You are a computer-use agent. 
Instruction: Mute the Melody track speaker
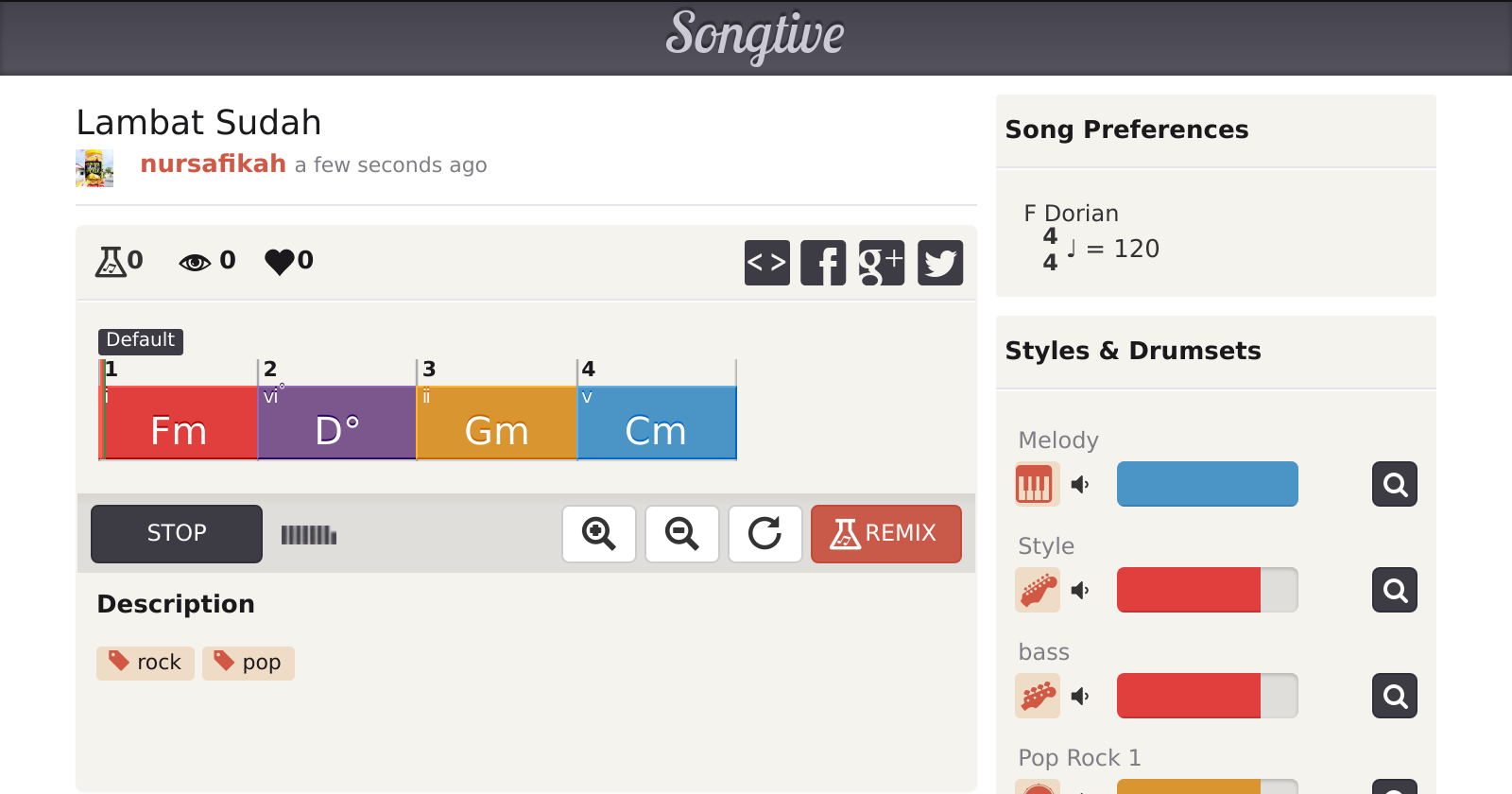click(1080, 485)
